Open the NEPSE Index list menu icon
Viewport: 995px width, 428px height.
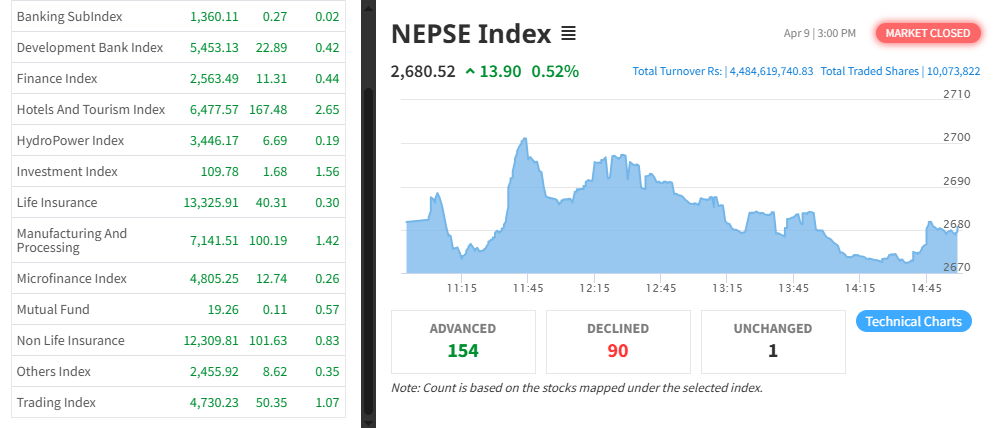tap(569, 34)
